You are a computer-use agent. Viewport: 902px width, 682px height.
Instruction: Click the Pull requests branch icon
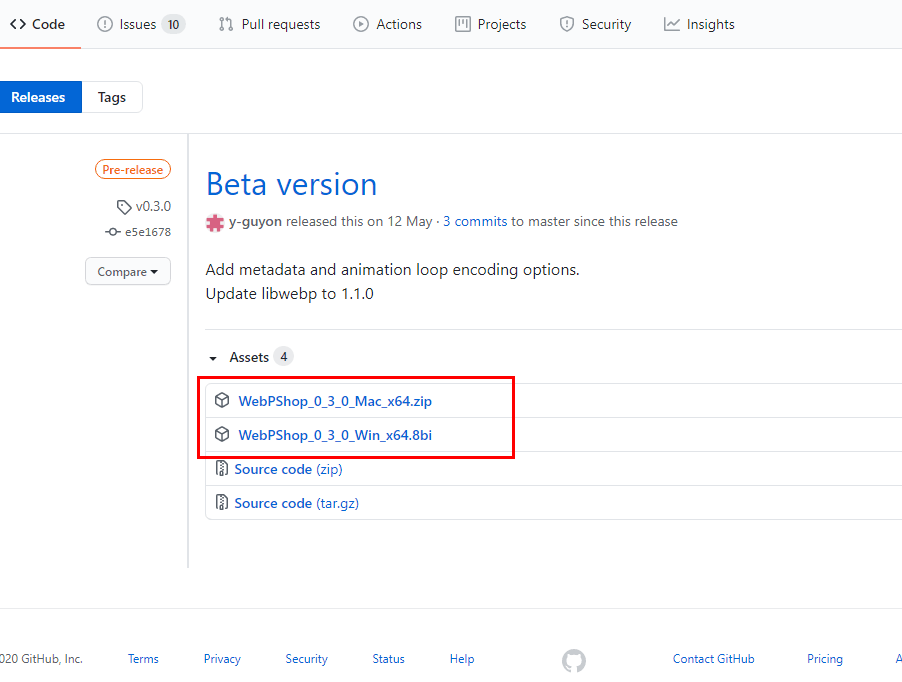(x=226, y=24)
